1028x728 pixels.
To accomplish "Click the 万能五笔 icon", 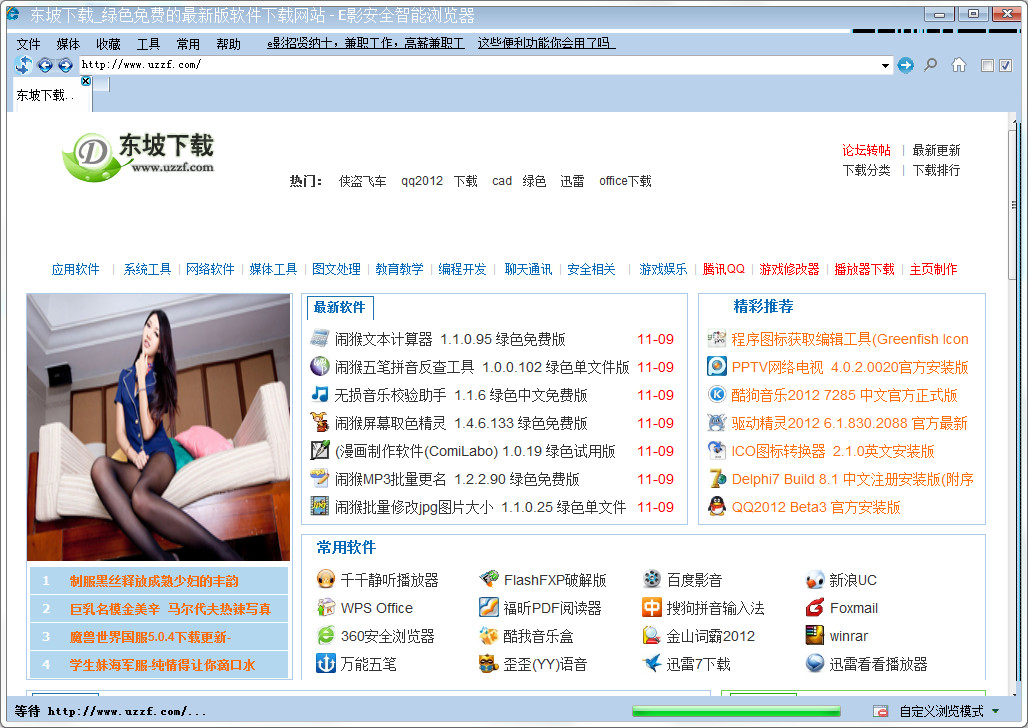I will [326, 664].
